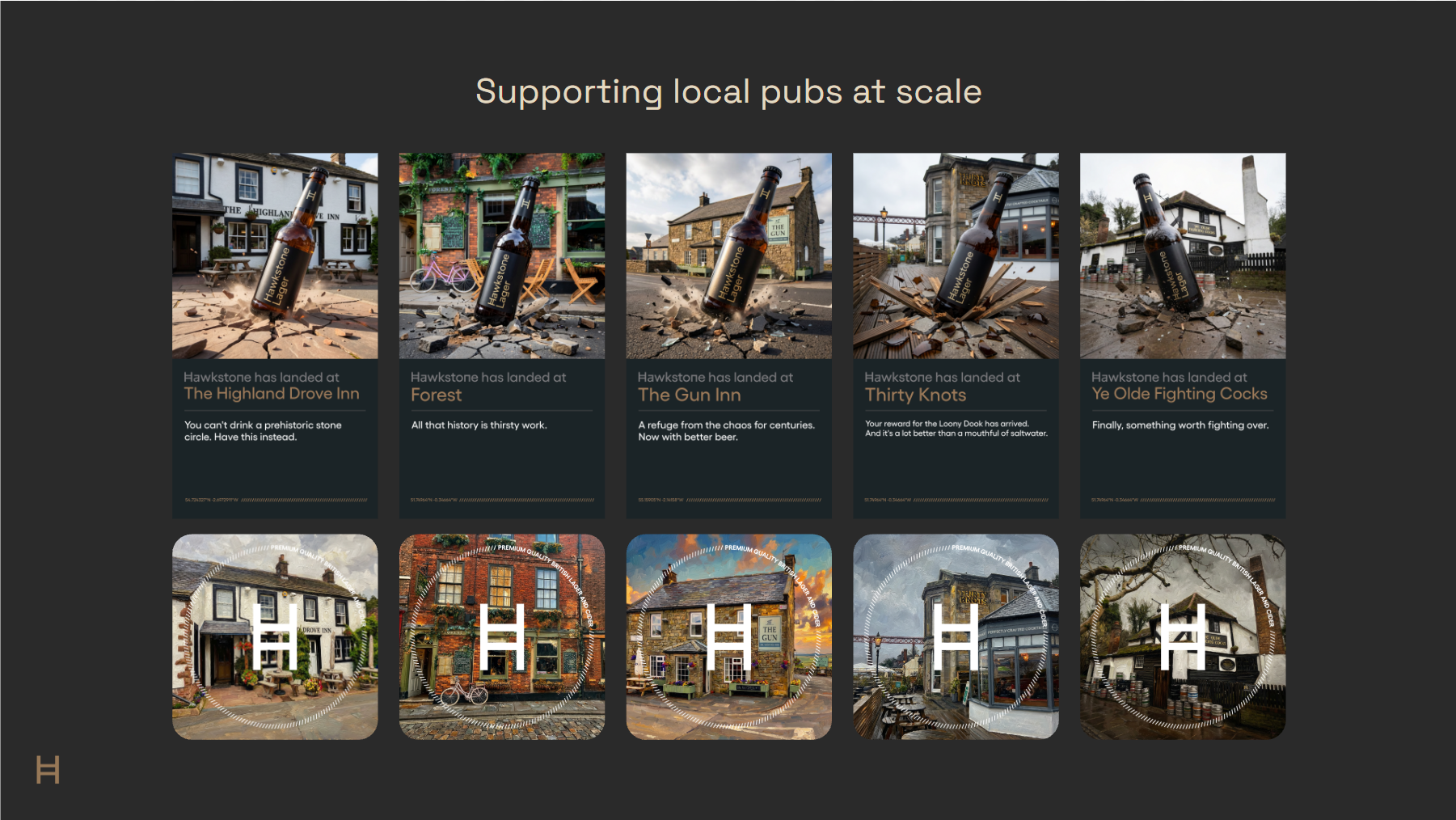Click 'Hawkstone has landed at' above Thirty Knots
Screen dimensions: 1456x820
943,377
